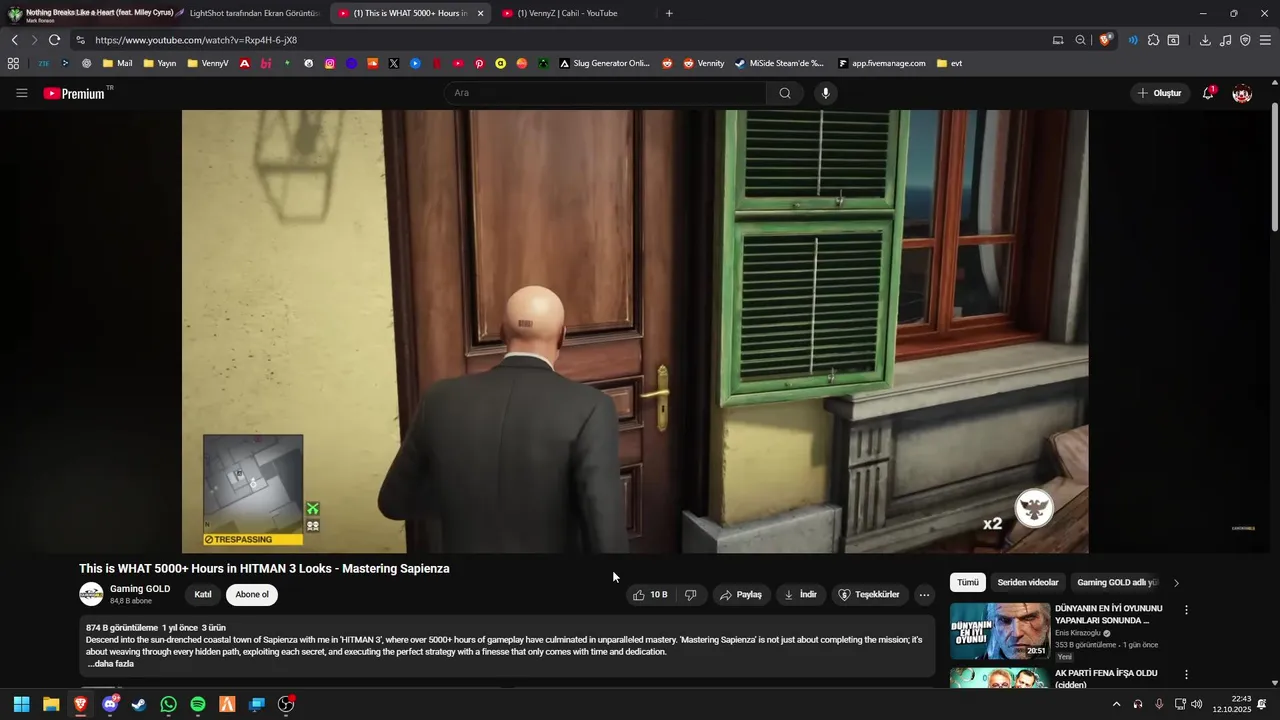Open browser downloads icon
The image size is (1280, 720).
click(1205, 40)
